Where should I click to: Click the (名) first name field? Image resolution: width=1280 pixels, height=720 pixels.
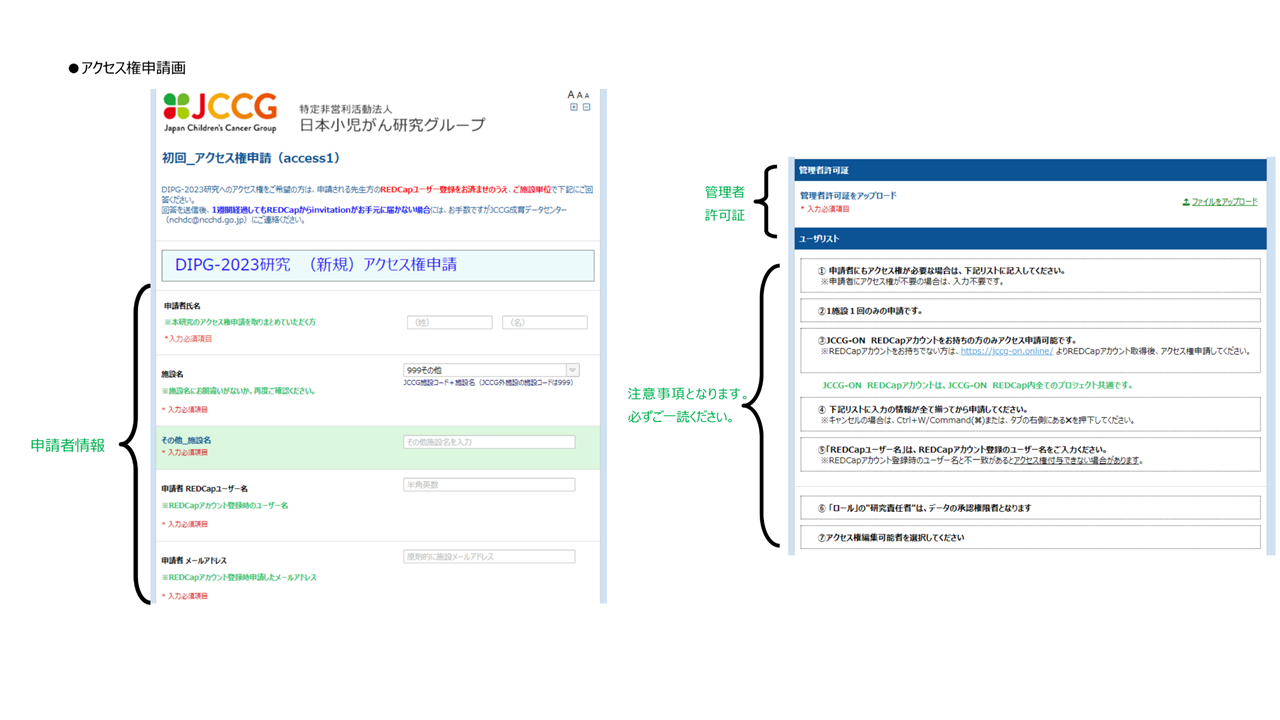click(x=544, y=322)
